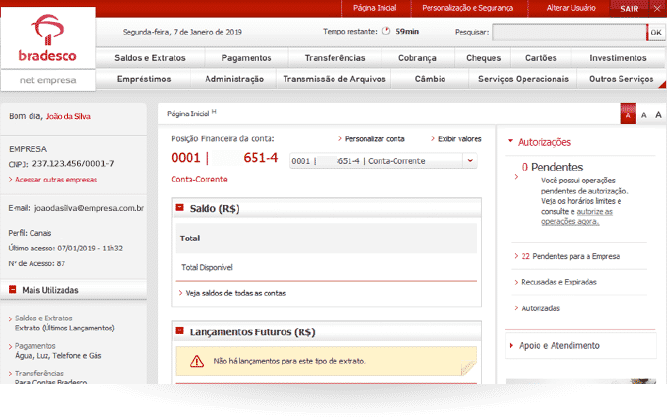Open the Cobrança menu
This screenshot has height=418, width=667.
click(417, 58)
